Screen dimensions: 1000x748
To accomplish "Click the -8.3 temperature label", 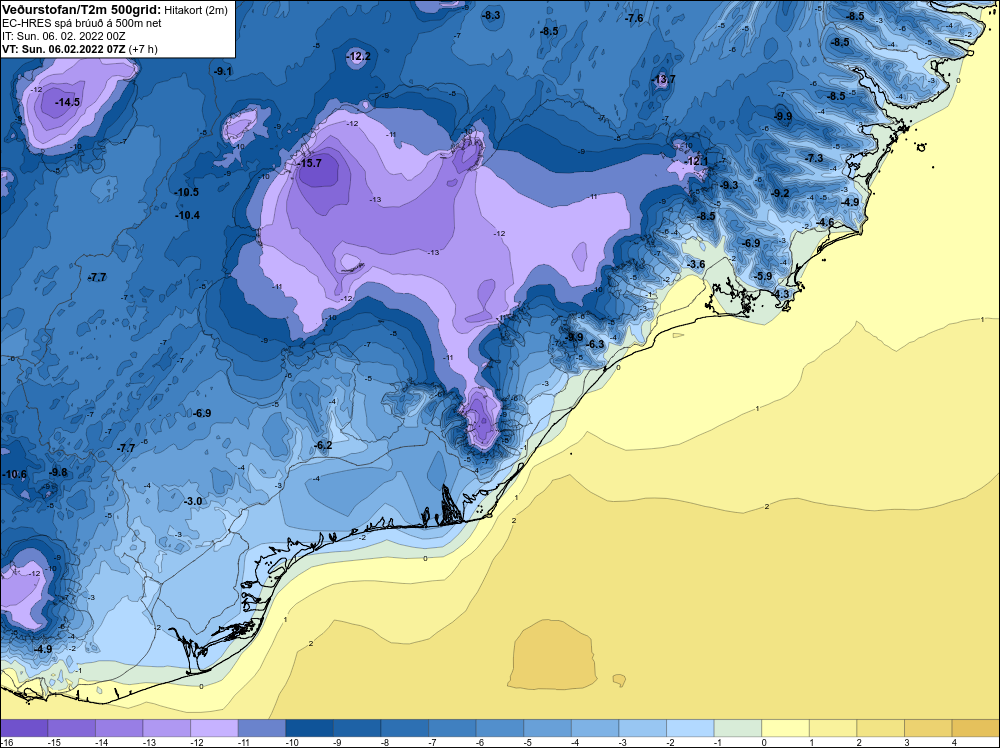I will [x=491, y=15].
